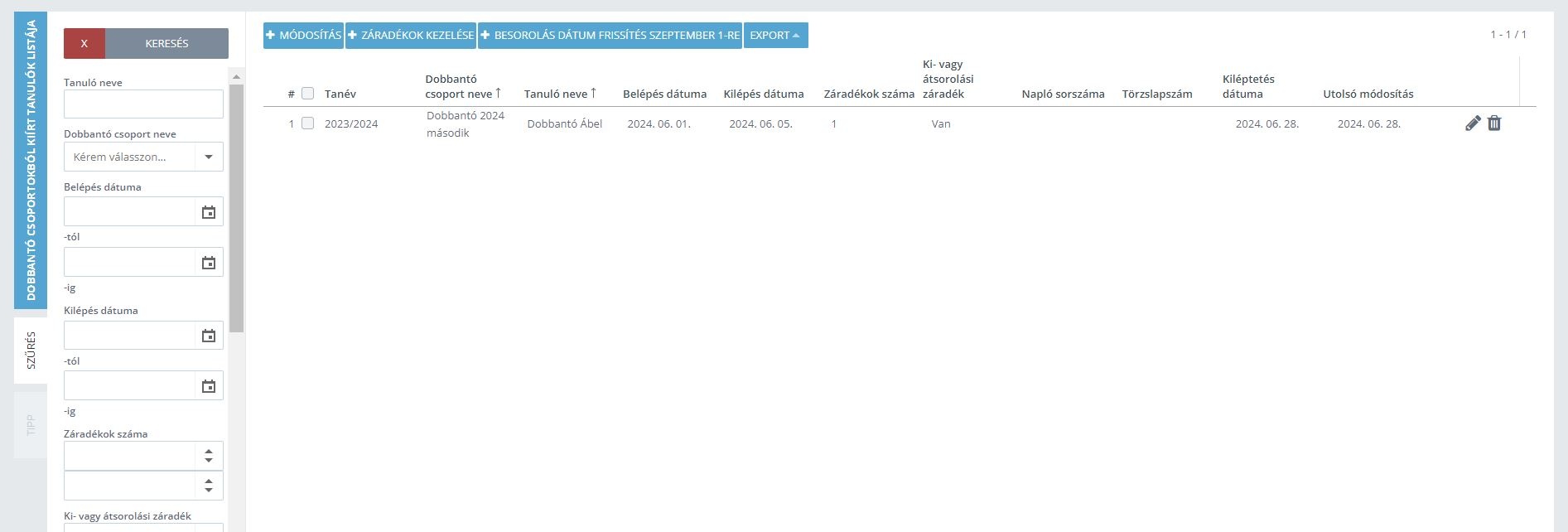Screen dimensions: 1568x532
Task: Expand the Dobbantó csoport neve dropdown
Action: coord(209,157)
